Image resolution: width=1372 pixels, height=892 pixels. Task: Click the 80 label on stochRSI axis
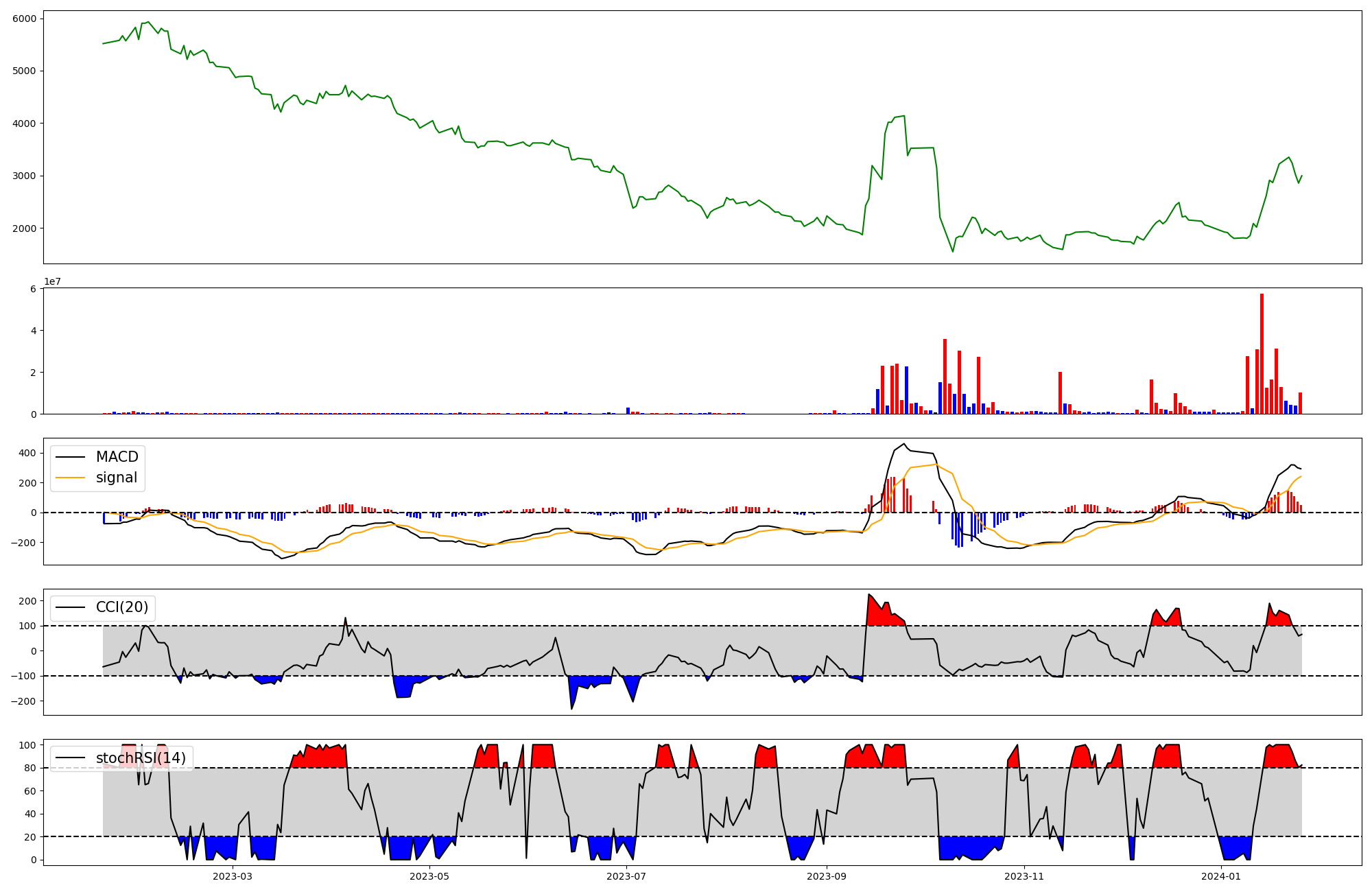tap(30, 768)
